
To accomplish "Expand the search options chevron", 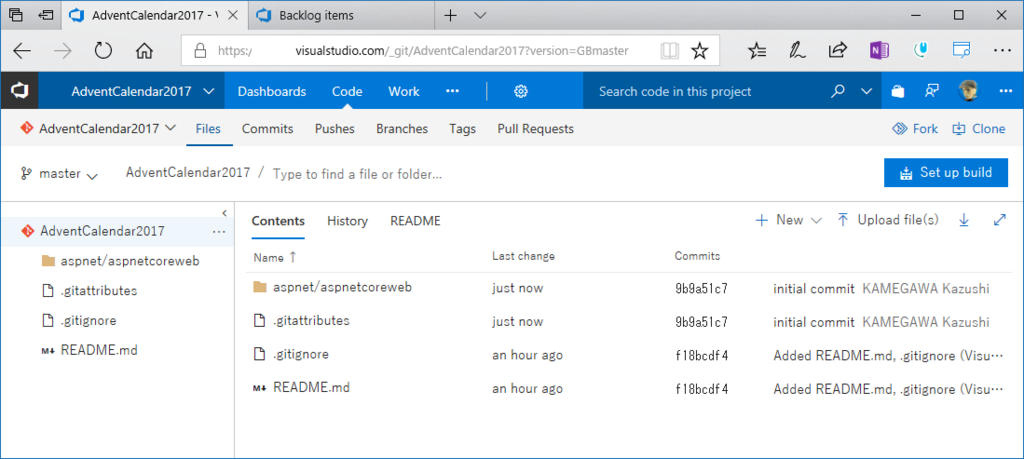I will (867, 91).
